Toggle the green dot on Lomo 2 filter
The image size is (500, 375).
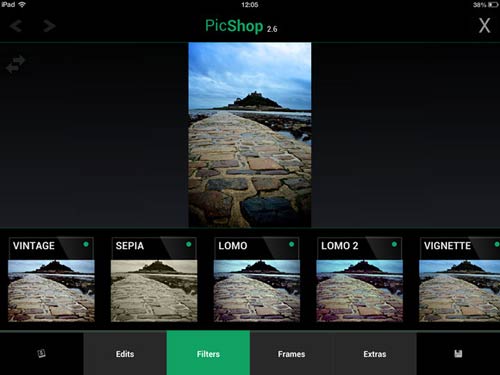tap(394, 244)
